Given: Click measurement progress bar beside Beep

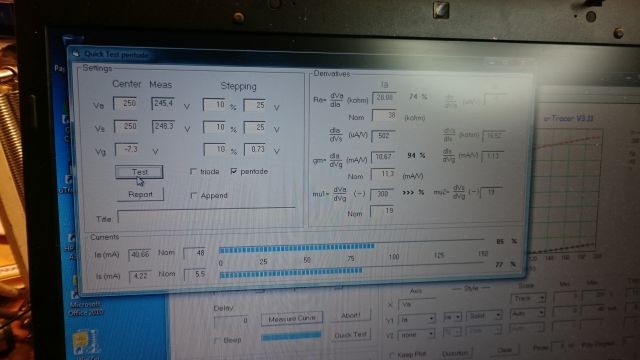Looking at the screenshot, I should tap(291, 337).
